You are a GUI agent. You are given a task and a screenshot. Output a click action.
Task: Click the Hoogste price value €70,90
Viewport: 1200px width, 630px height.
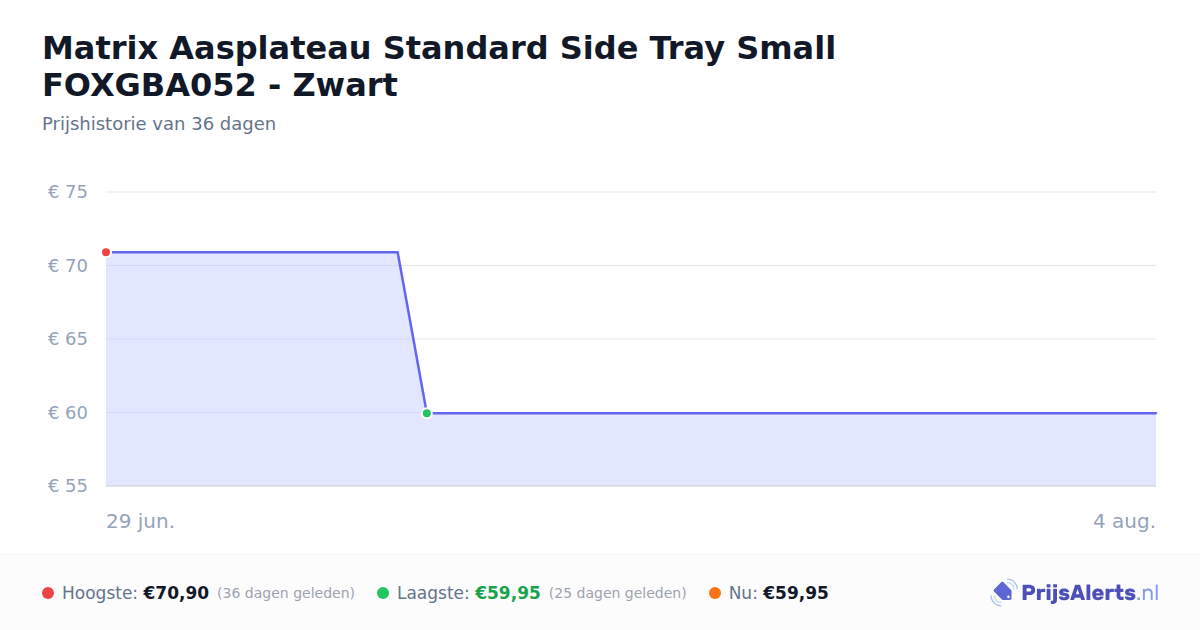coord(176,593)
